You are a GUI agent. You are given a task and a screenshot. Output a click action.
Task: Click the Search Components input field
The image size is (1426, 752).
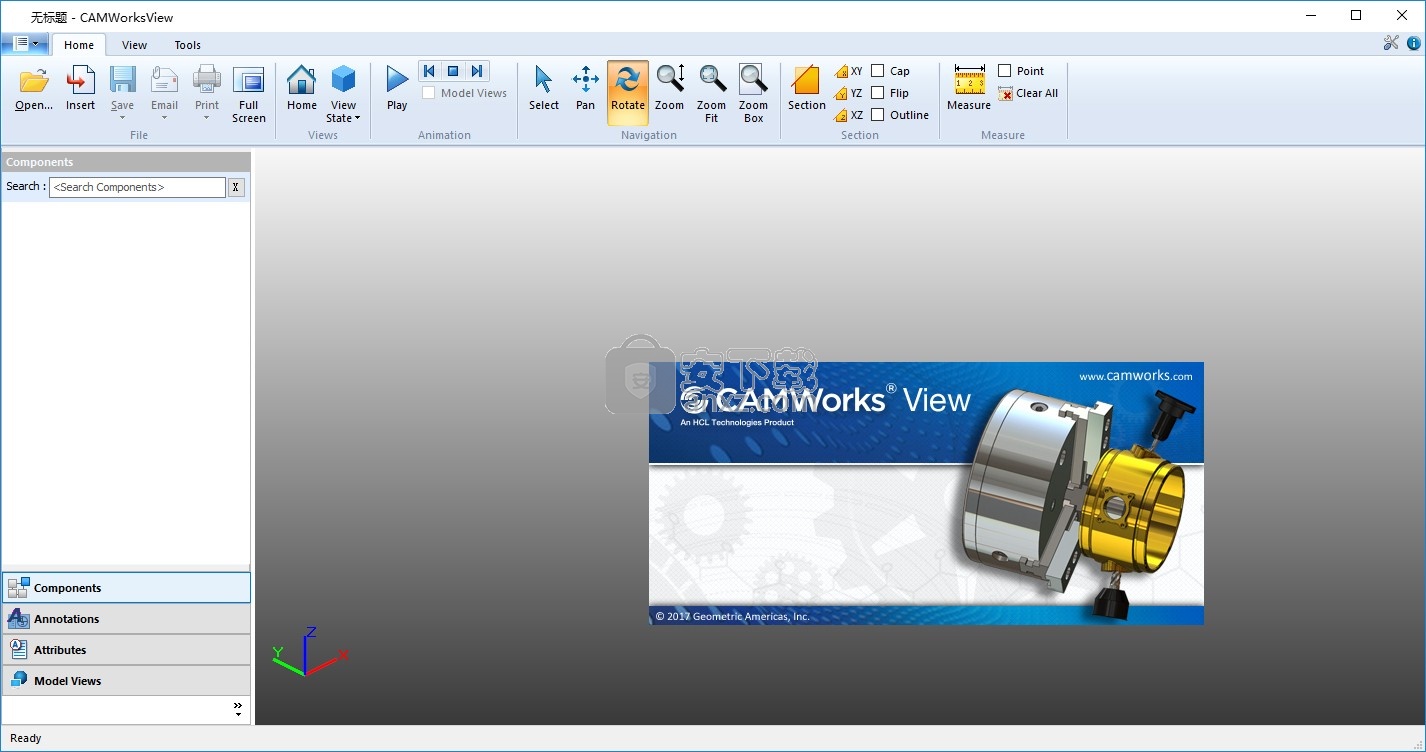(138, 187)
